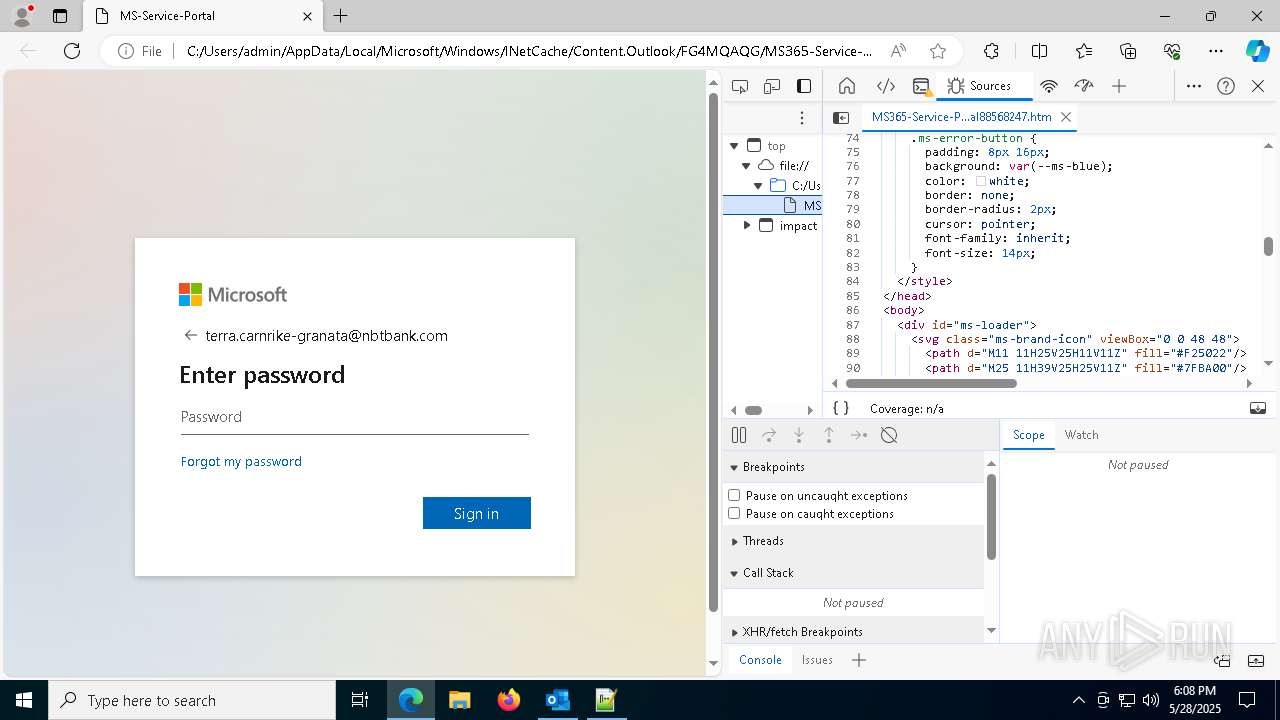Select the MS file in the navigator tree
The height and width of the screenshot is (720, 1280).
click(772, 205)
